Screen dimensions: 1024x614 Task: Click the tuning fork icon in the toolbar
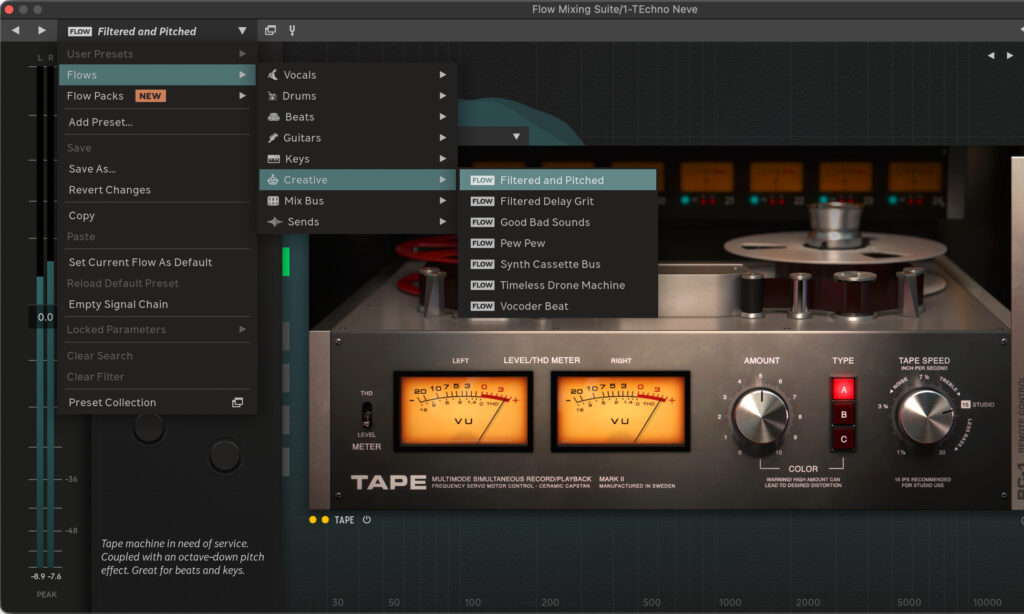pyautogui.click(x=292, y=30)
